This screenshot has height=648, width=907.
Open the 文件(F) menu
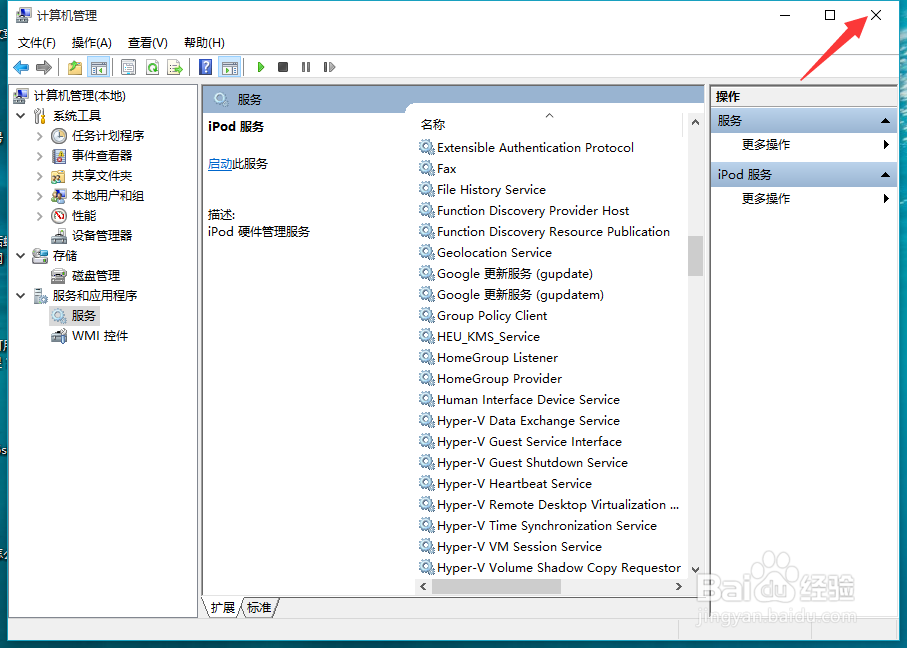point(36,43)
